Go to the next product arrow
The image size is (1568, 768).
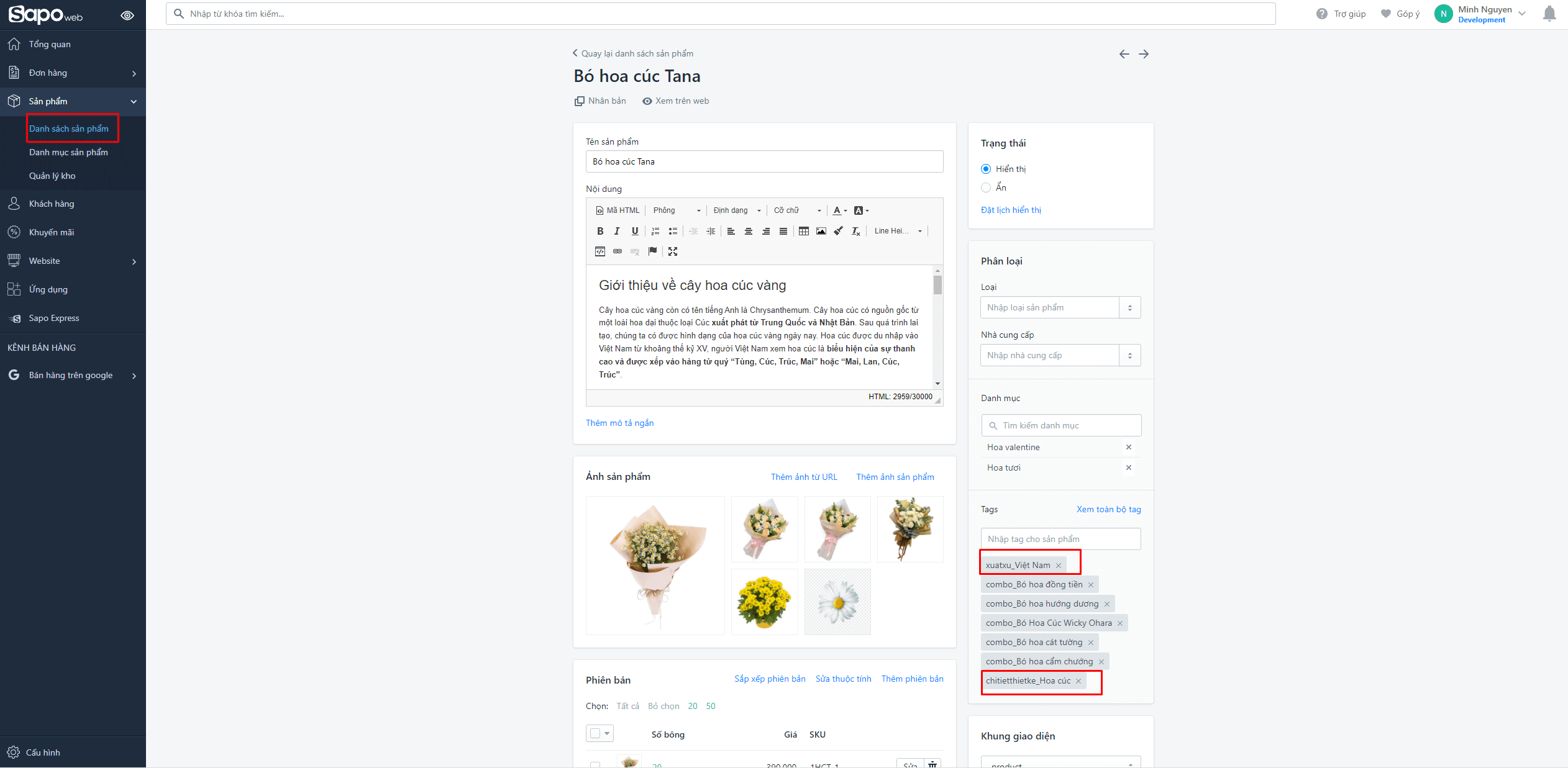pos(1144,54)
